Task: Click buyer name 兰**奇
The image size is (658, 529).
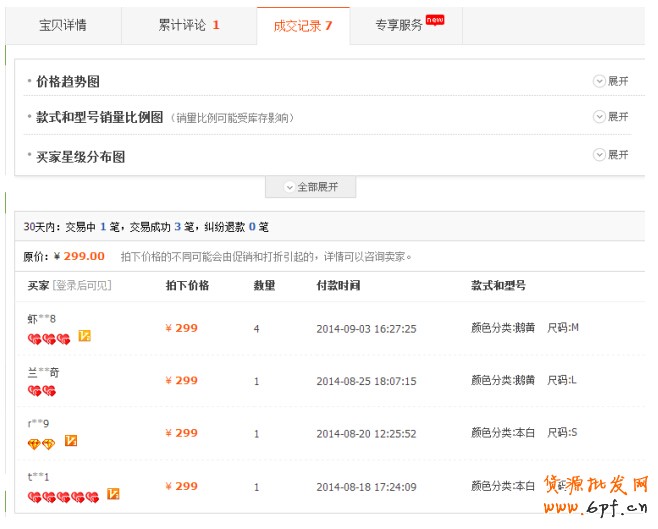Action: coord(43,372)
